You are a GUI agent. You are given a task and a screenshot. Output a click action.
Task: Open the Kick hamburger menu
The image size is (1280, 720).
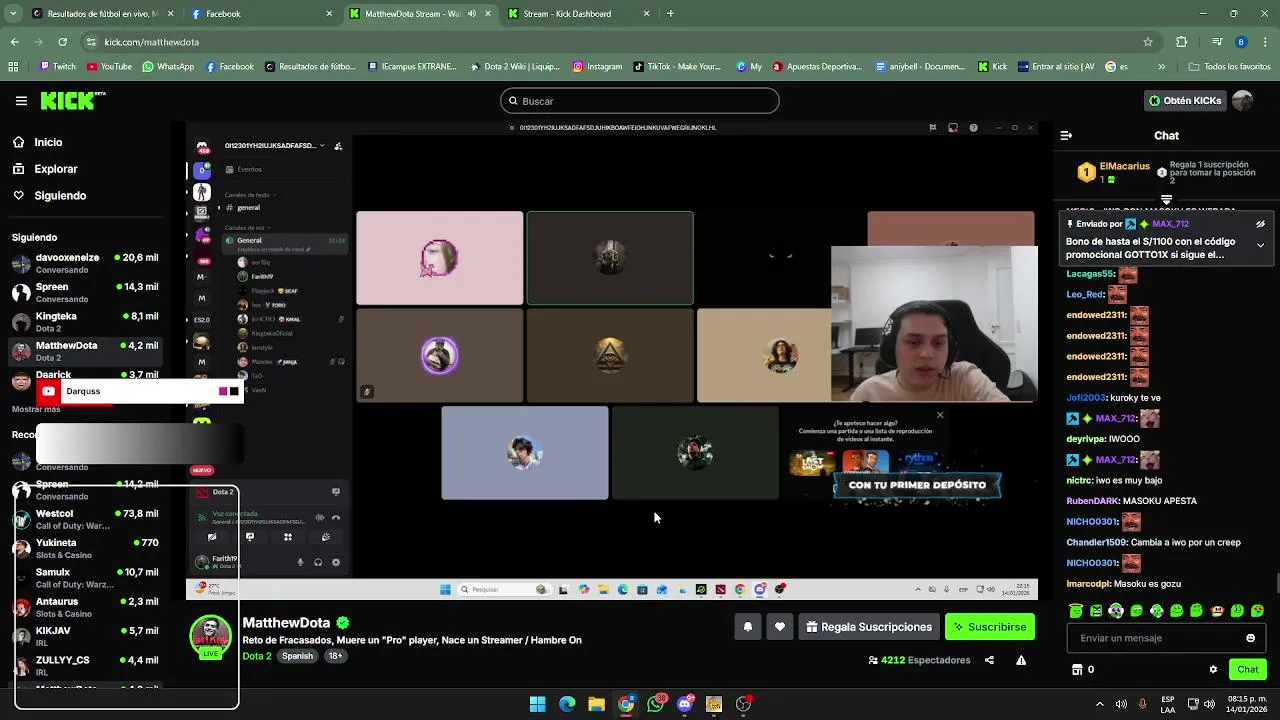click(x=21, y=101)
